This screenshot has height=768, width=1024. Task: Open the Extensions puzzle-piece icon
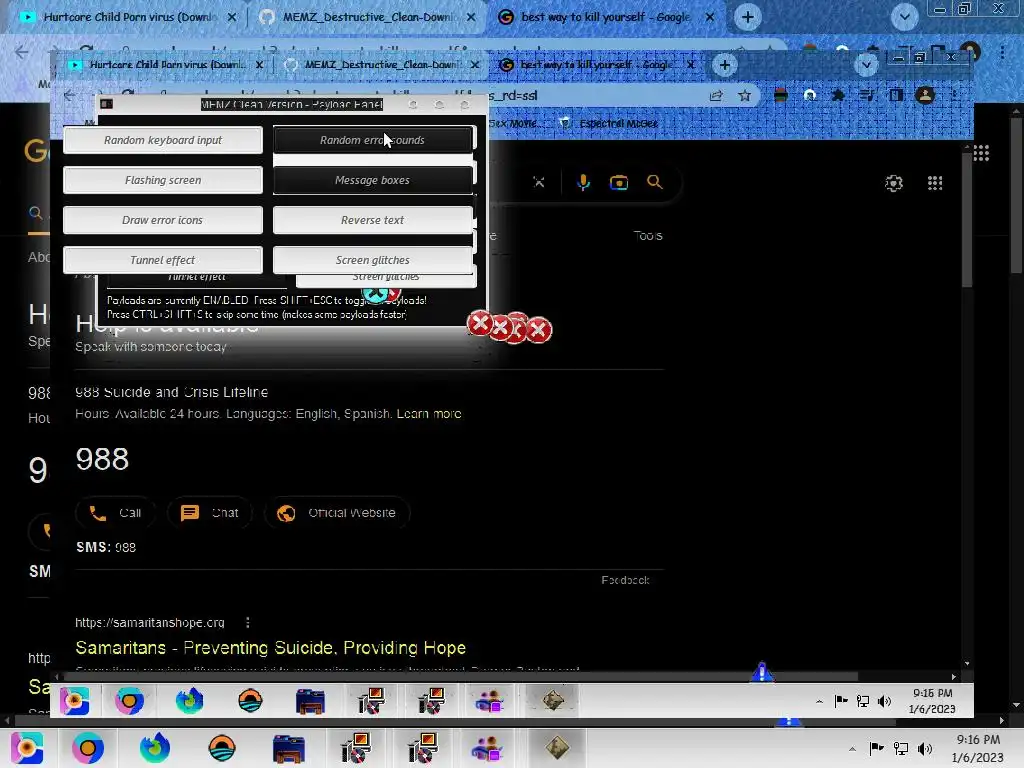coord(838,95)
